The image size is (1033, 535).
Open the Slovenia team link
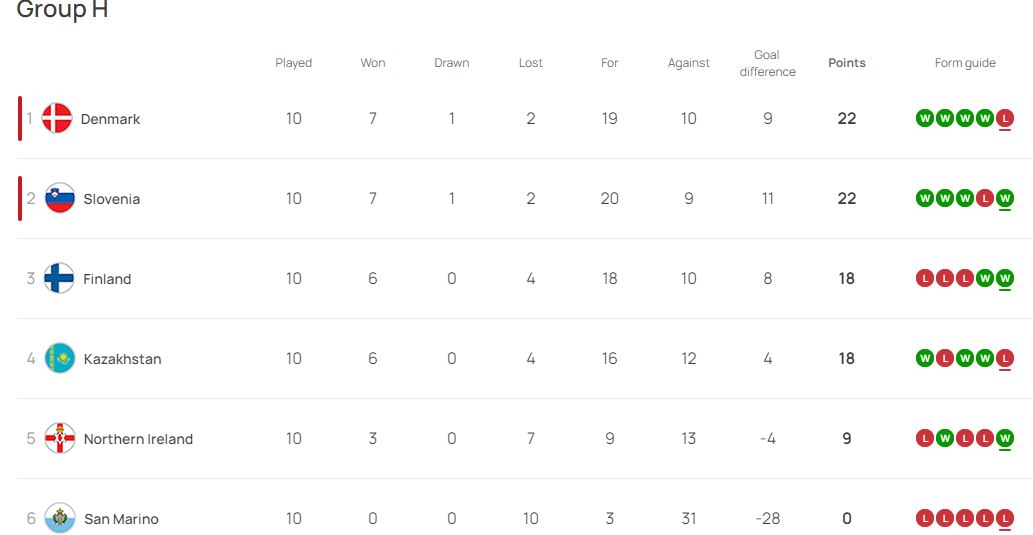(112, 199)
